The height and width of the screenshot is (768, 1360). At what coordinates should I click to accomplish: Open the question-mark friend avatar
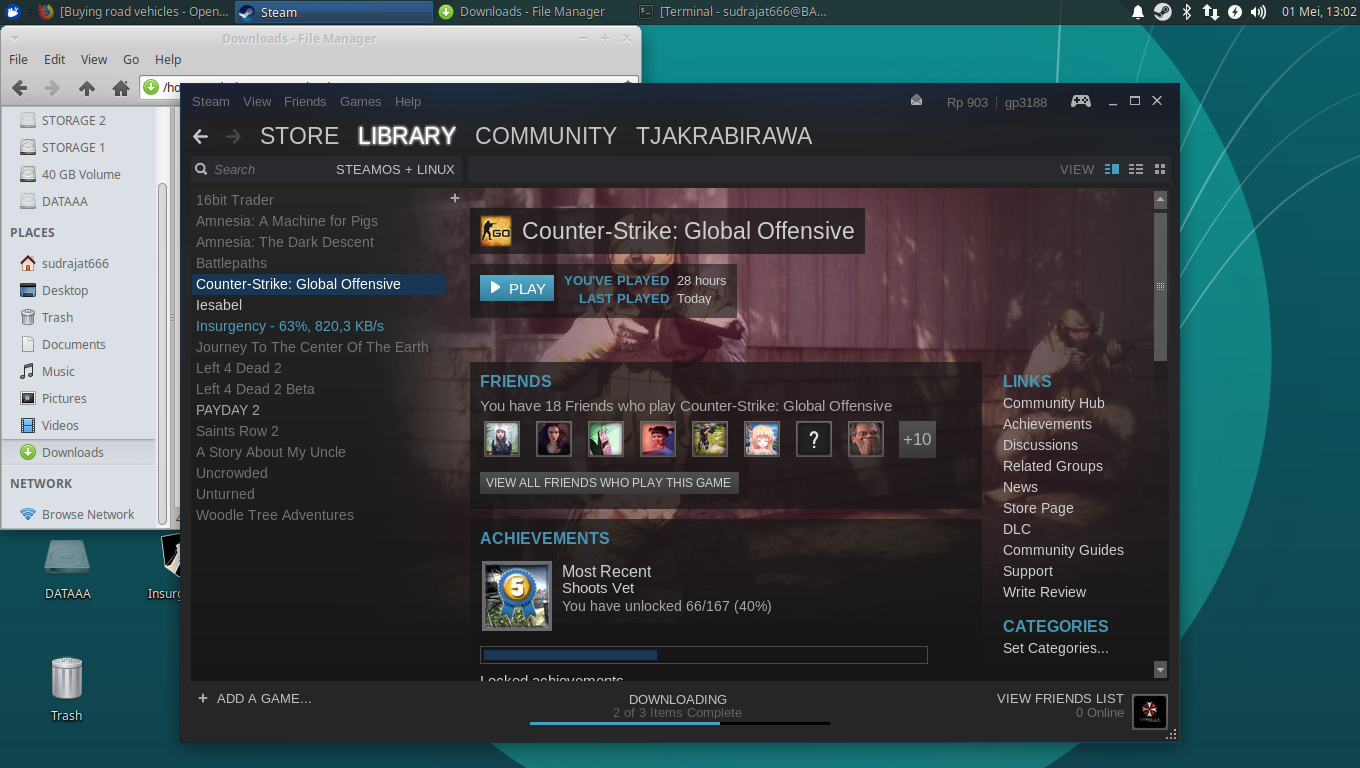814,439
